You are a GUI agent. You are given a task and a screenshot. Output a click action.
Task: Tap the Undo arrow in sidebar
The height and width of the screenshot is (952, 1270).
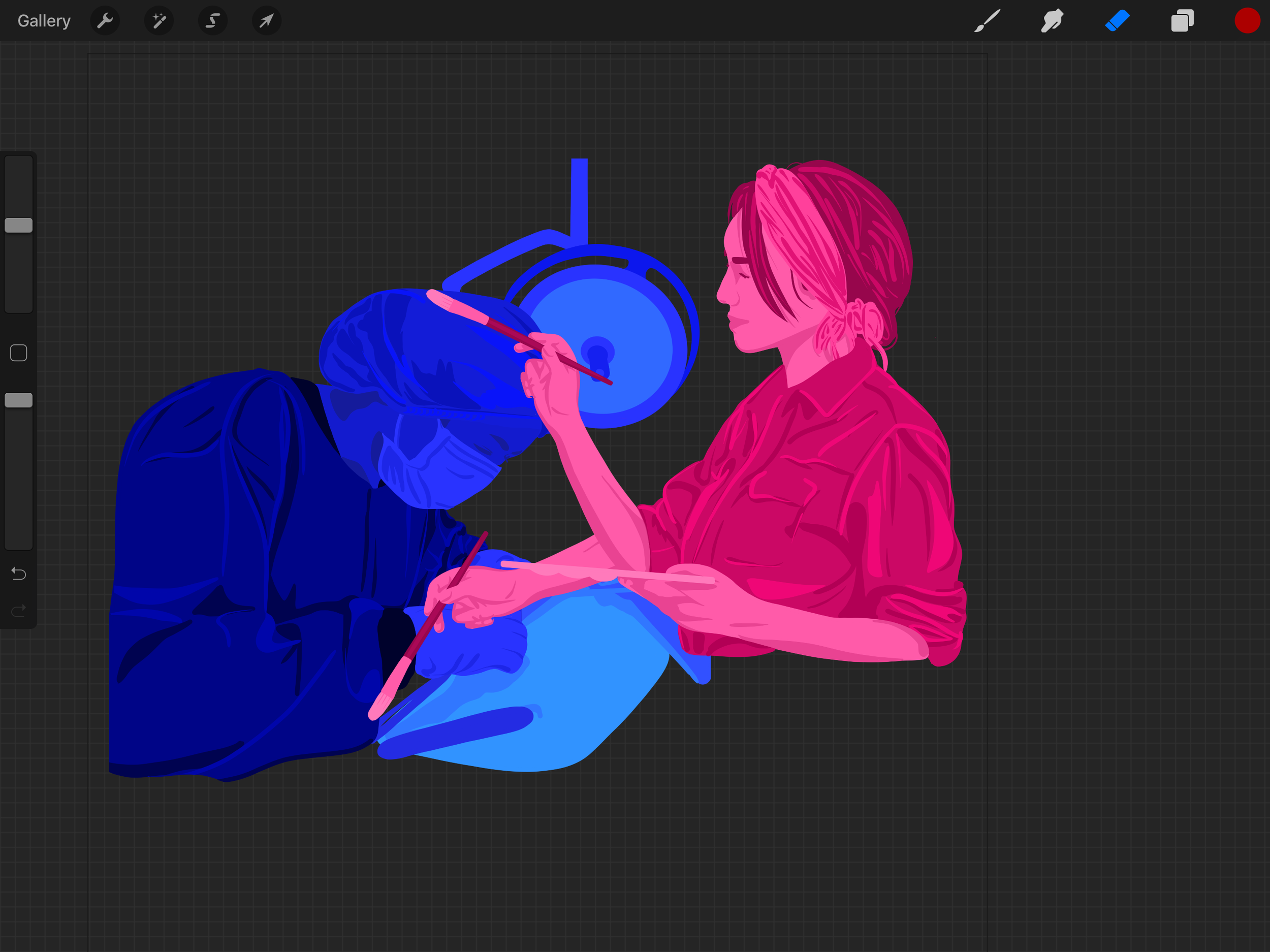pos(18,573)
